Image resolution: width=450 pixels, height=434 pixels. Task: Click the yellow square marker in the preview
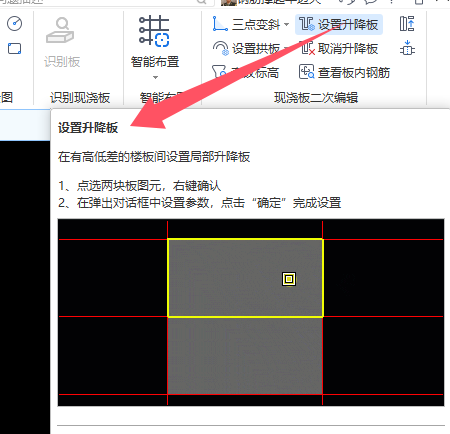(x=289, y=279)
